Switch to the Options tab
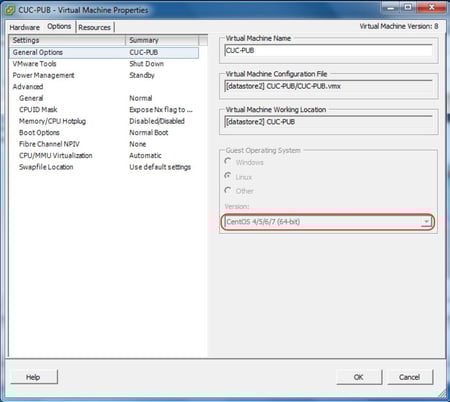450x402 pixels. tap(59, 26)
